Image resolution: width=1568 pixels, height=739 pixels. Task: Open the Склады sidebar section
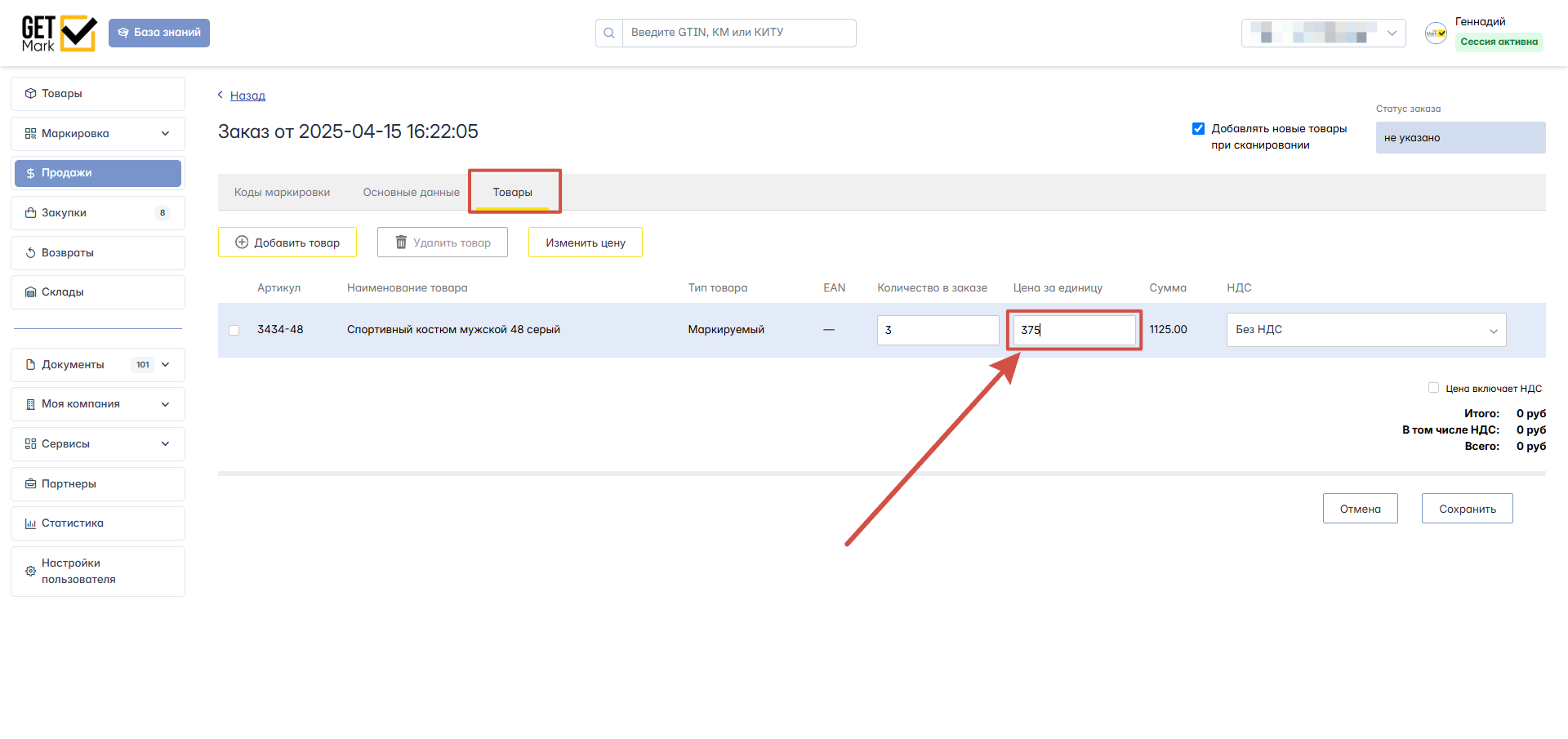98,292
